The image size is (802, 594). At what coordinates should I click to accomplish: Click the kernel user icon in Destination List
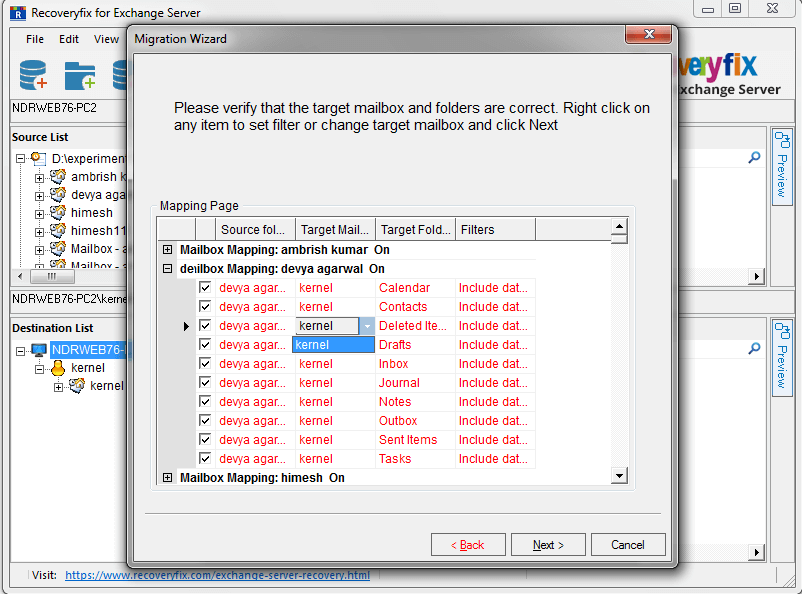coord(58,368)
